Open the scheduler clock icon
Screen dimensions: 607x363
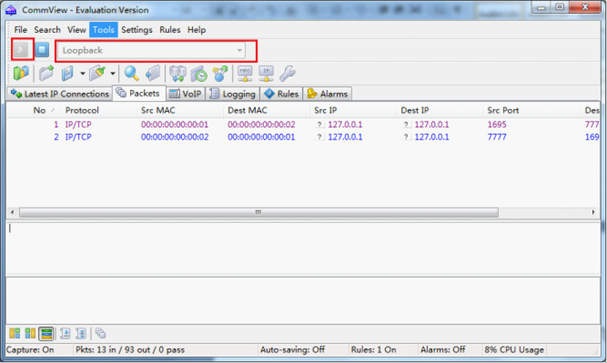199,73
